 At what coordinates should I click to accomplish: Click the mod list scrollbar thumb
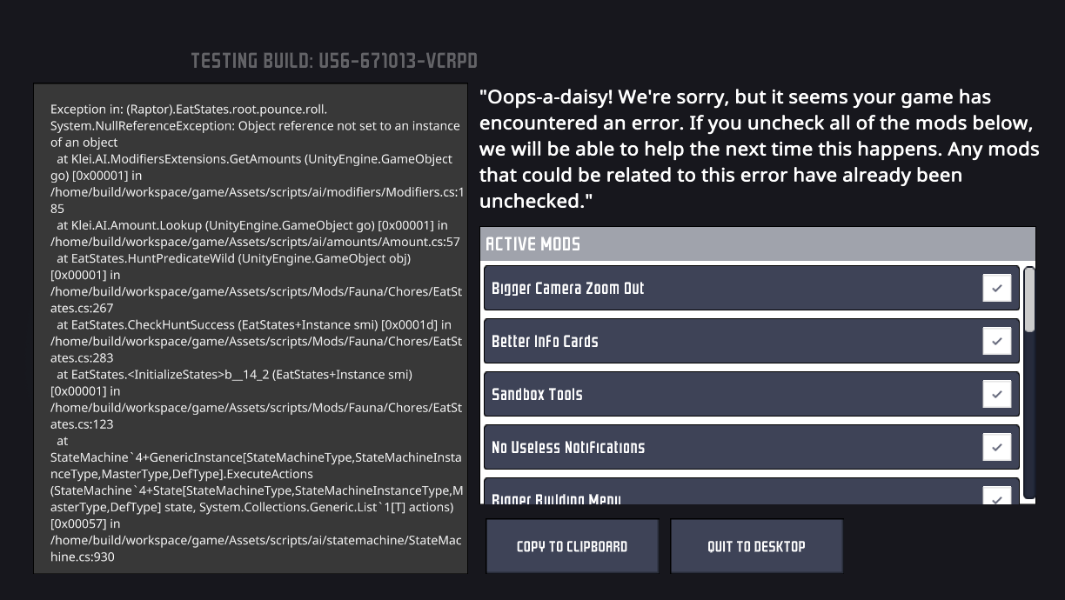click(x=1029, y=299)
